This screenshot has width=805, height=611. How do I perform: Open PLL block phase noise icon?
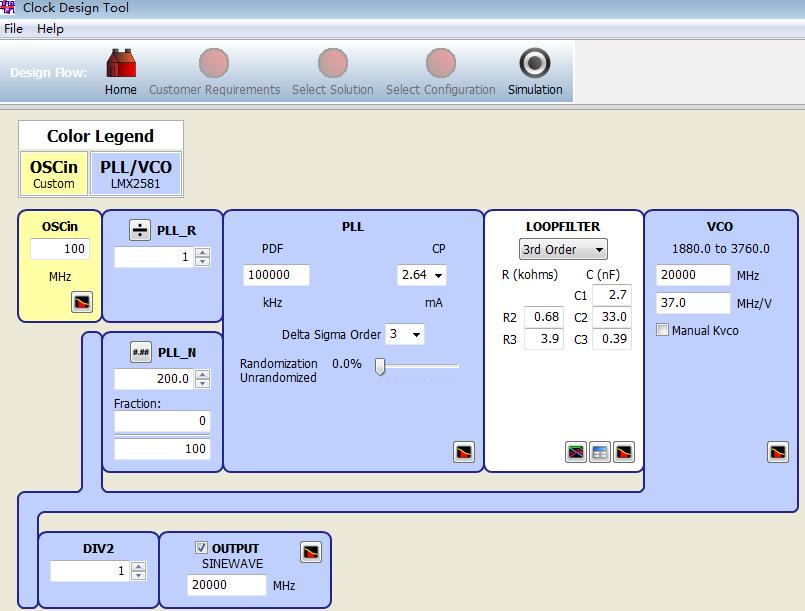[464, 452]
